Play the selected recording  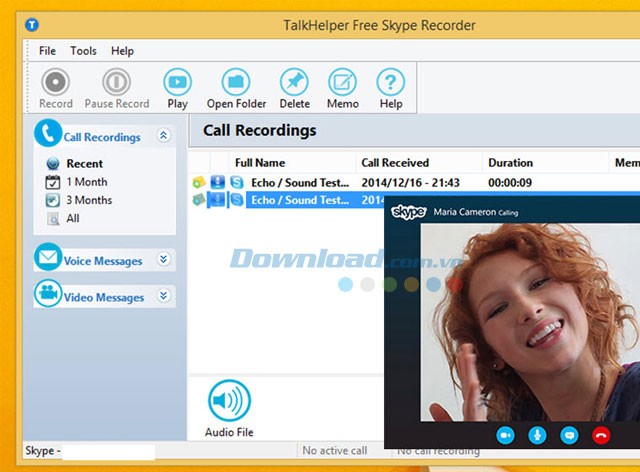[177, 89]
